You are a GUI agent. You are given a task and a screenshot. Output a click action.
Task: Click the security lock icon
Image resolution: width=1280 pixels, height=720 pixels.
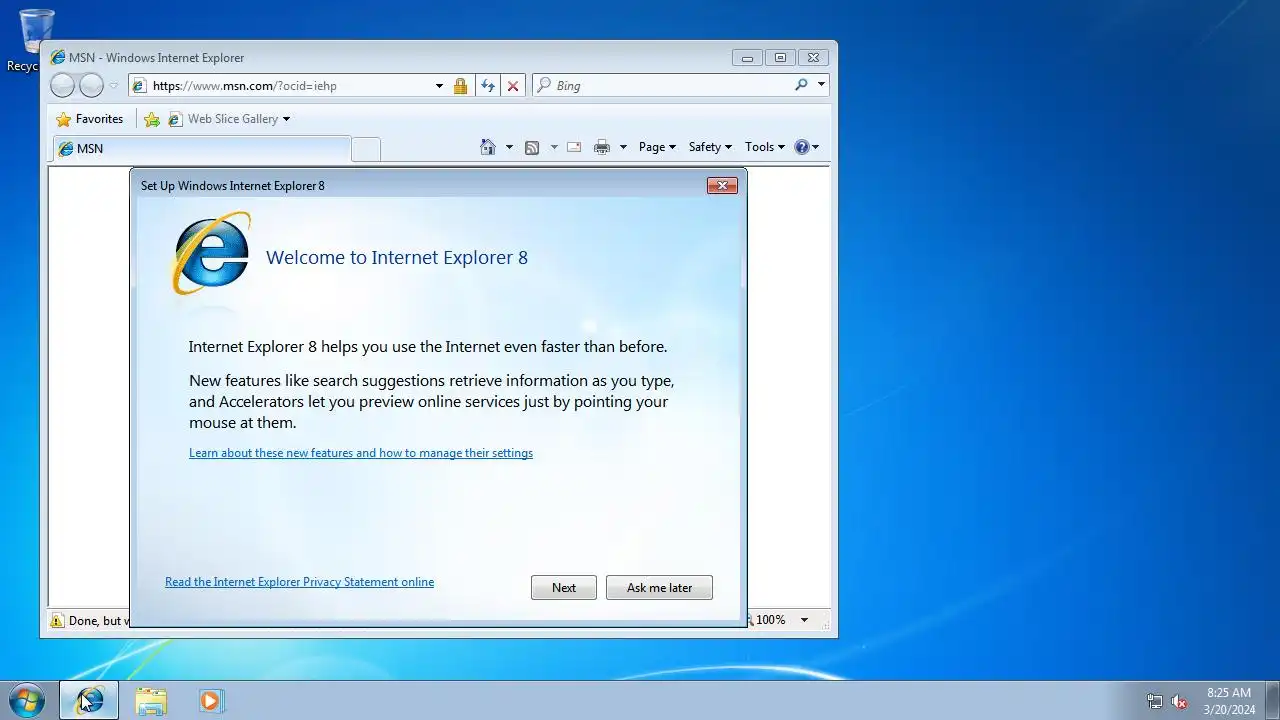pos(460,86)
